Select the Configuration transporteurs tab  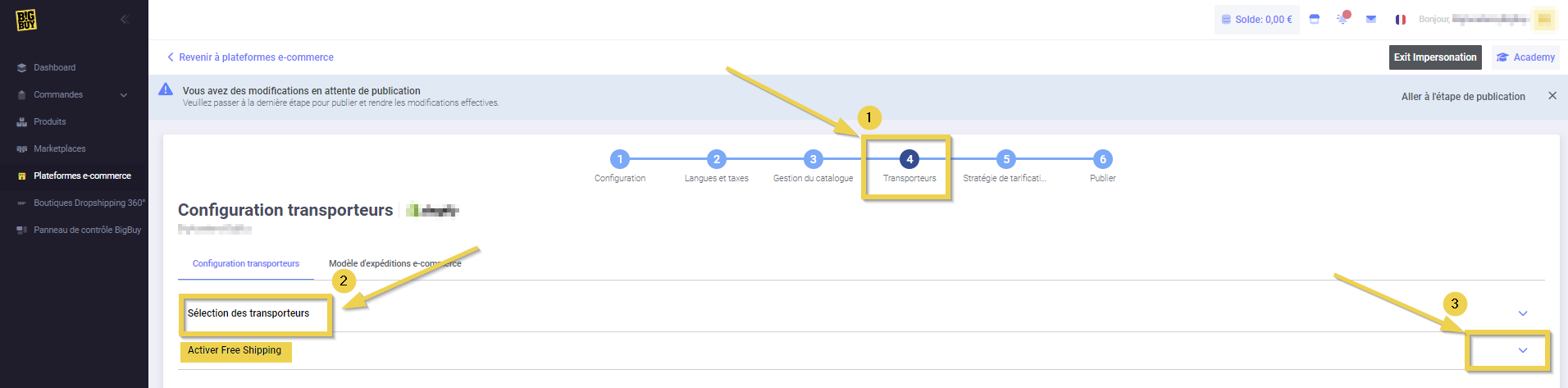pos(246,264)
